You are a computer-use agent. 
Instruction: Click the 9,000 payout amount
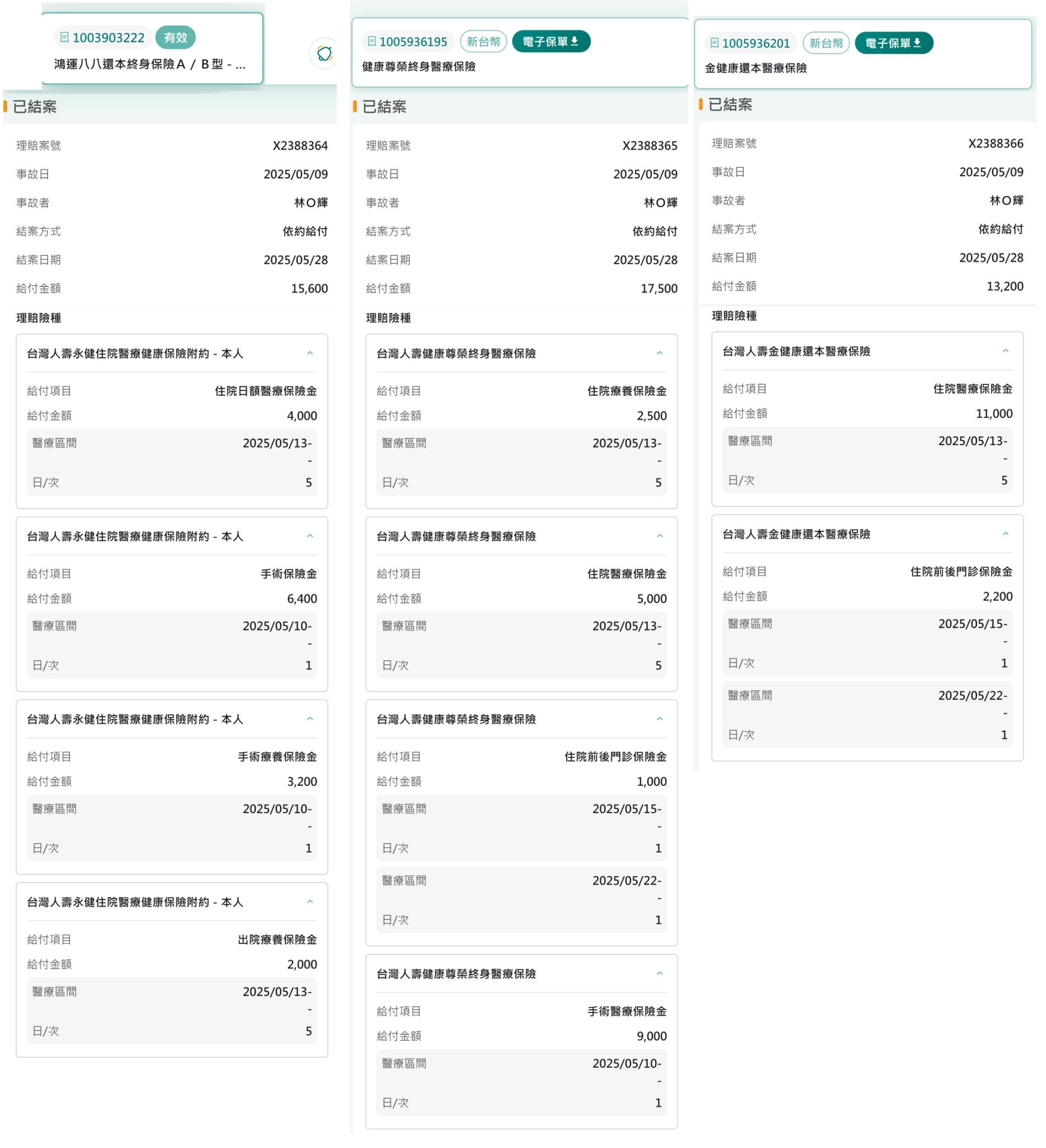[651, 1036]
